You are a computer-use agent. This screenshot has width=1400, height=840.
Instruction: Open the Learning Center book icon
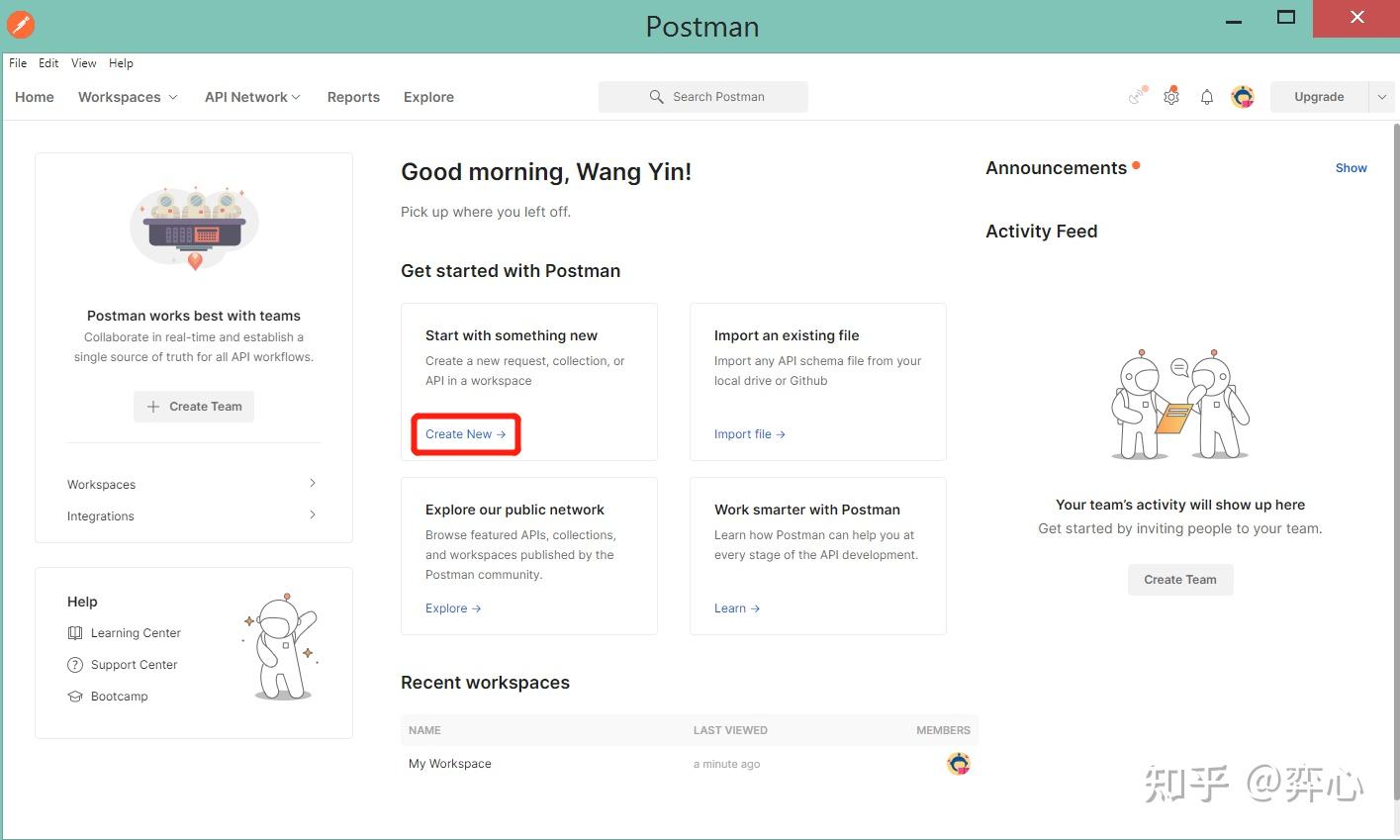pyautogui.click(x=75, y=632)
